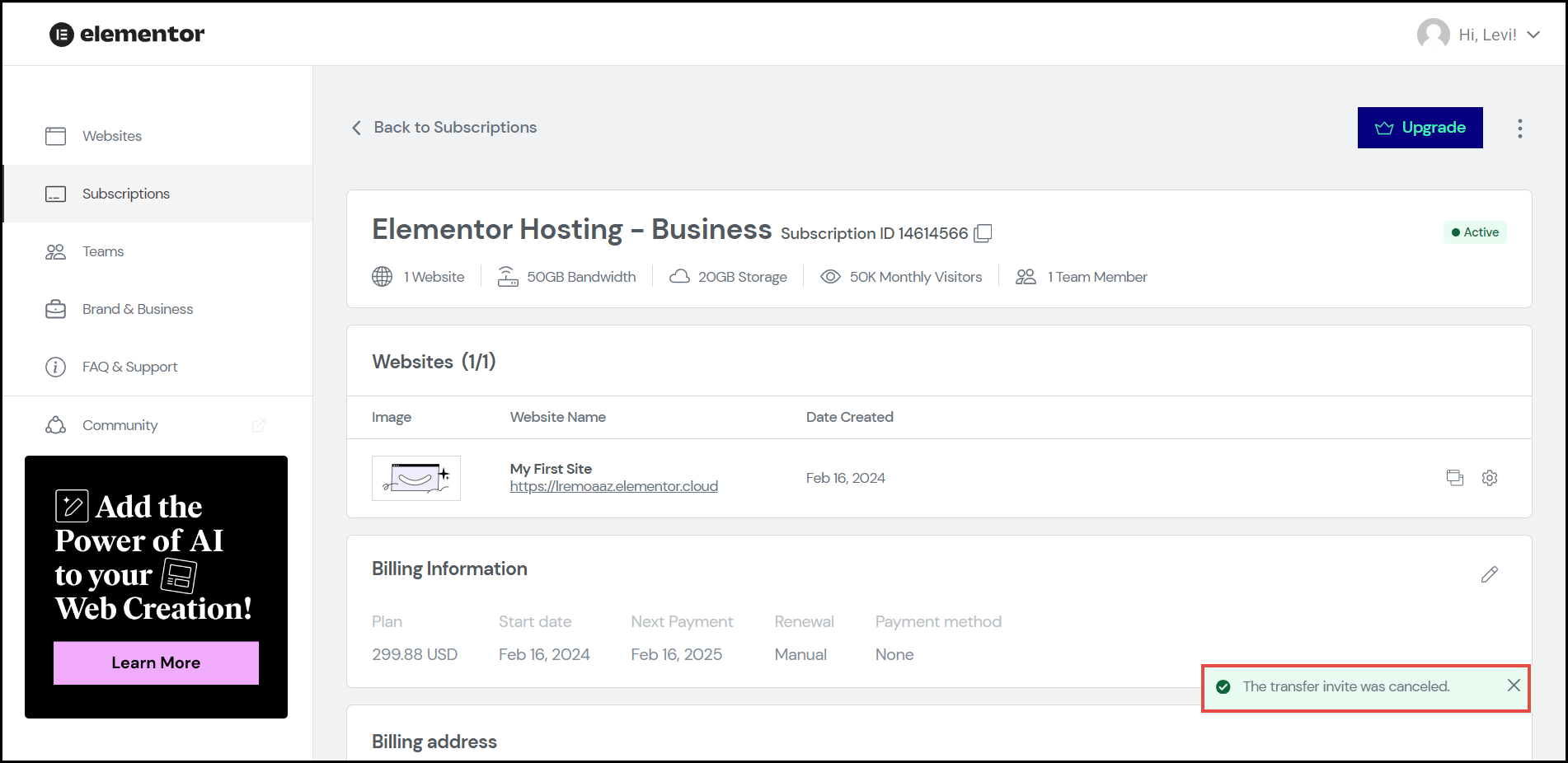Viewport: 1568px width, 763px height.
Task: Dismiss the transfer invite canceled notification
Action: (x=1514, y=686)
